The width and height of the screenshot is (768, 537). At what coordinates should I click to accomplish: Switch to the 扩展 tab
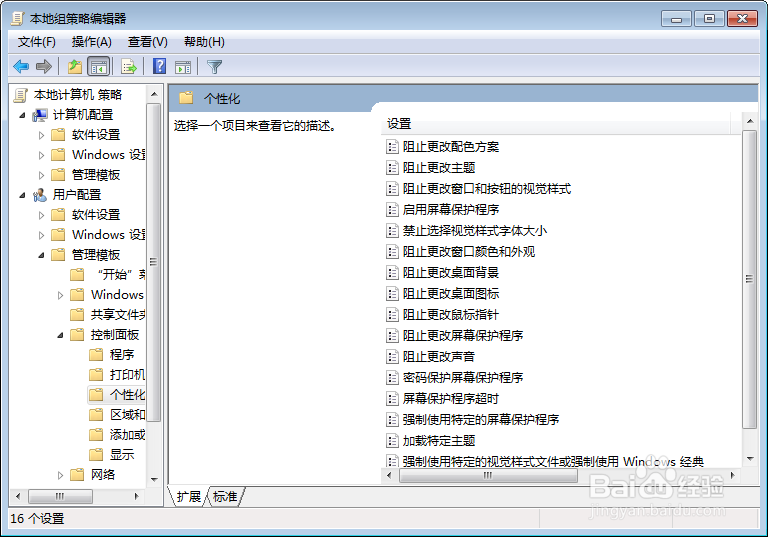click(x=189, y=496)
